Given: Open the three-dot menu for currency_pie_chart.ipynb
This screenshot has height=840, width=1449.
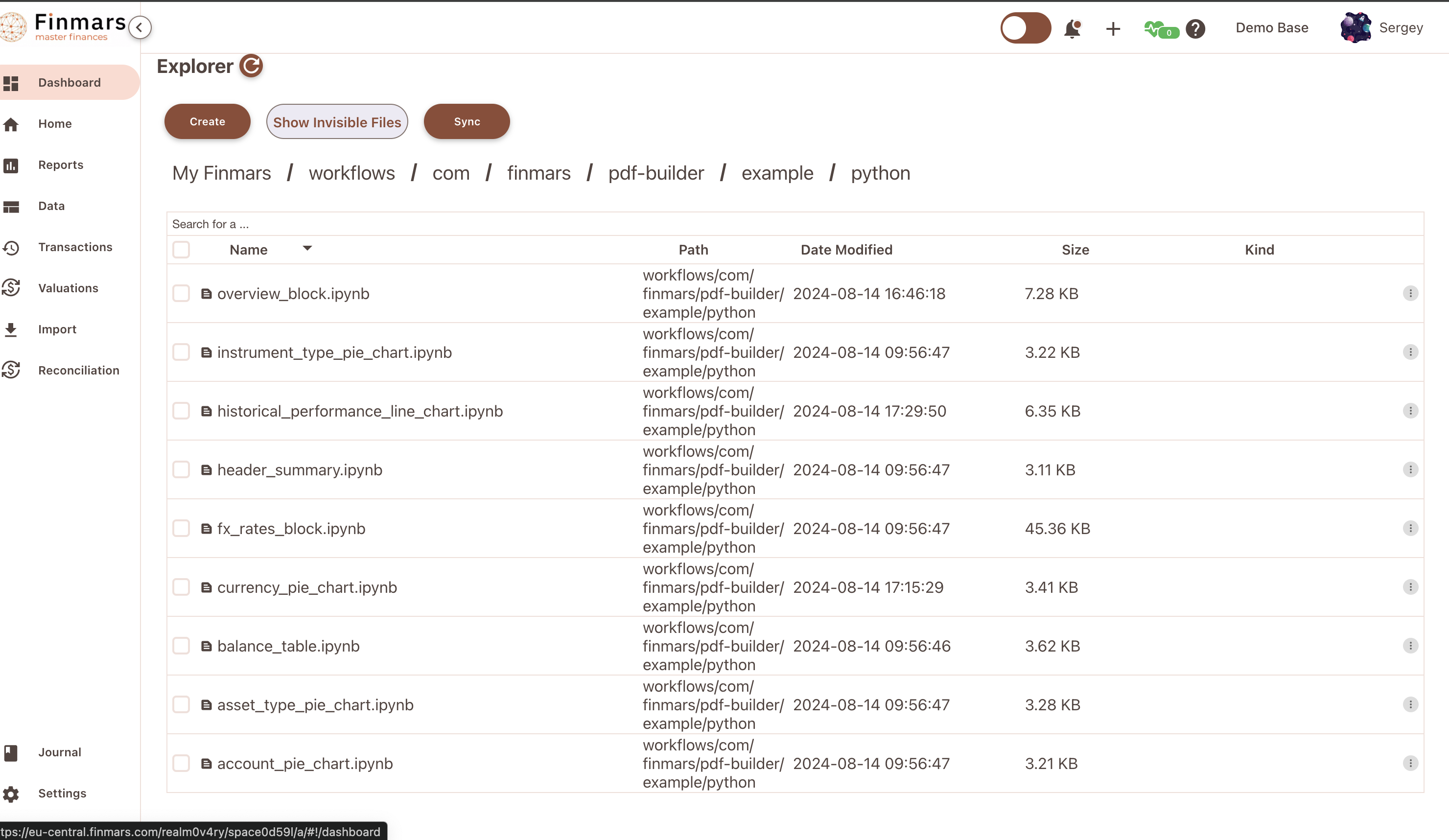Looking at the screenshot, I should (1410, 586).
